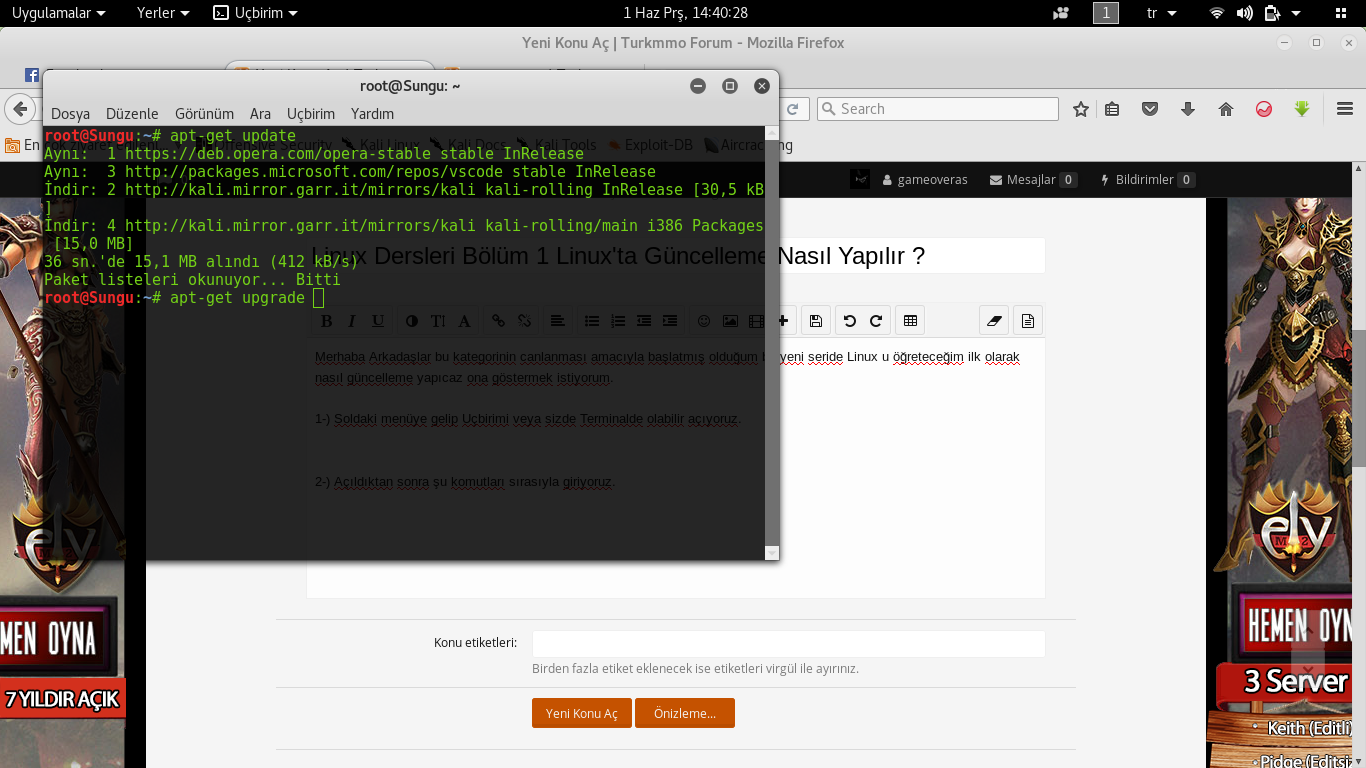Click the red round extension icon
The width and height of the screenshot is (1366, 768).
point(1264,109)
